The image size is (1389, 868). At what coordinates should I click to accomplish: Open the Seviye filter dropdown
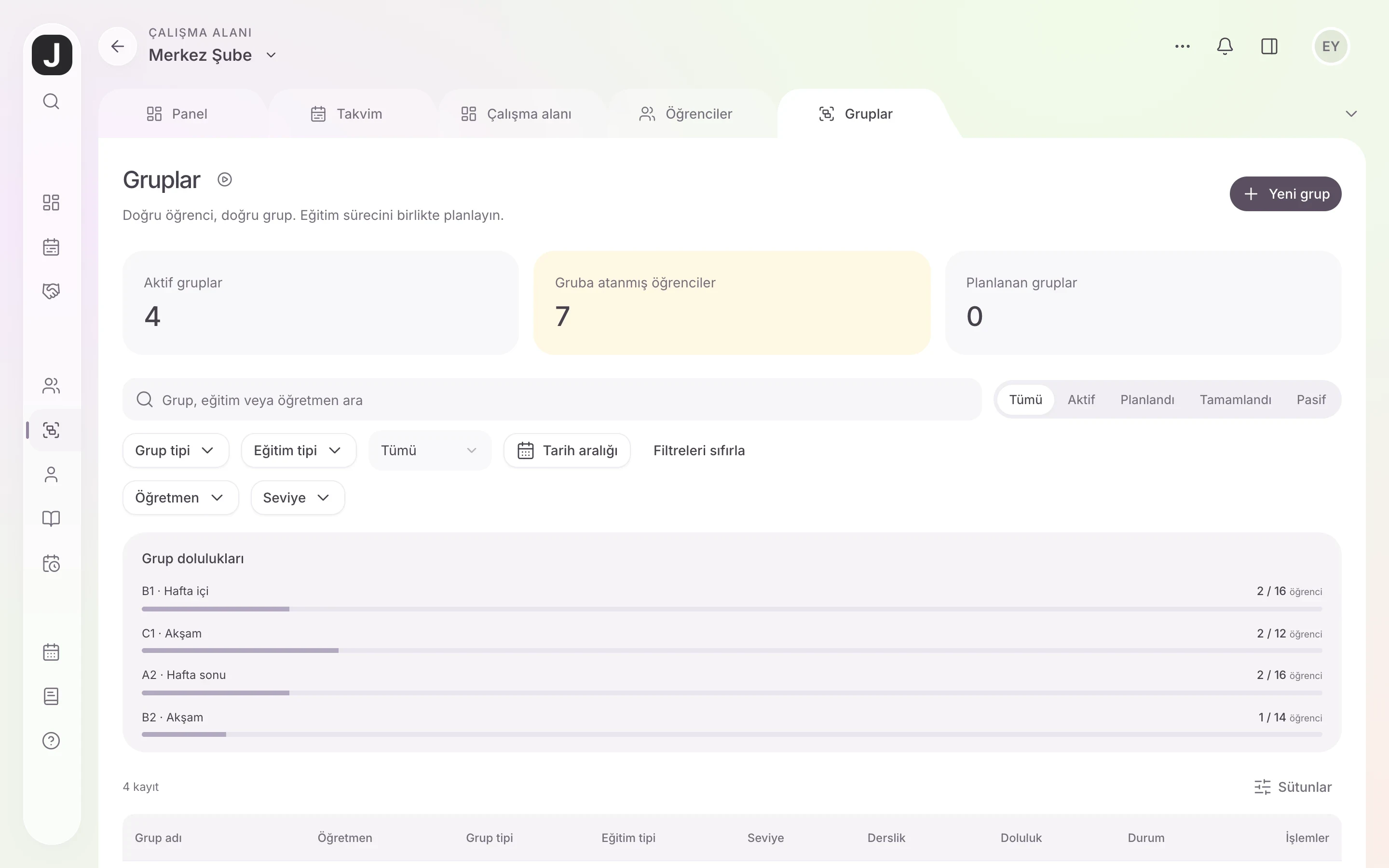point(297,498)
